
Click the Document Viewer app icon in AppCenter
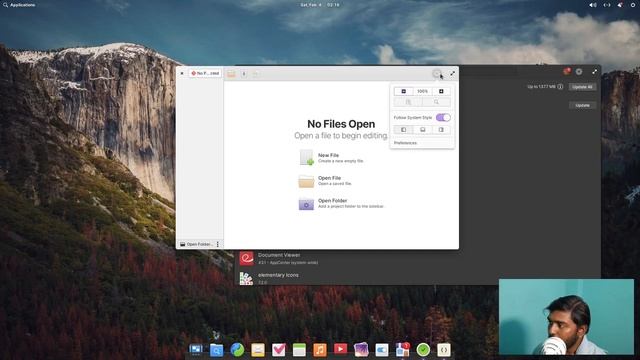click(247, 258)
